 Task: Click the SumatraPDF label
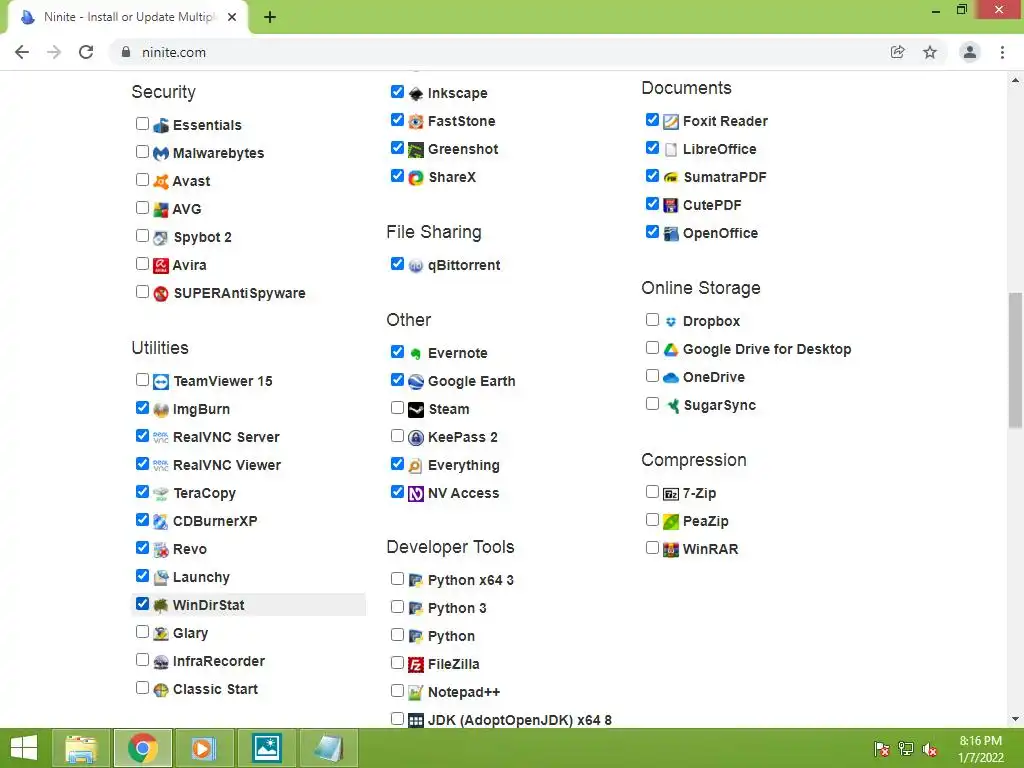point(725,178)
